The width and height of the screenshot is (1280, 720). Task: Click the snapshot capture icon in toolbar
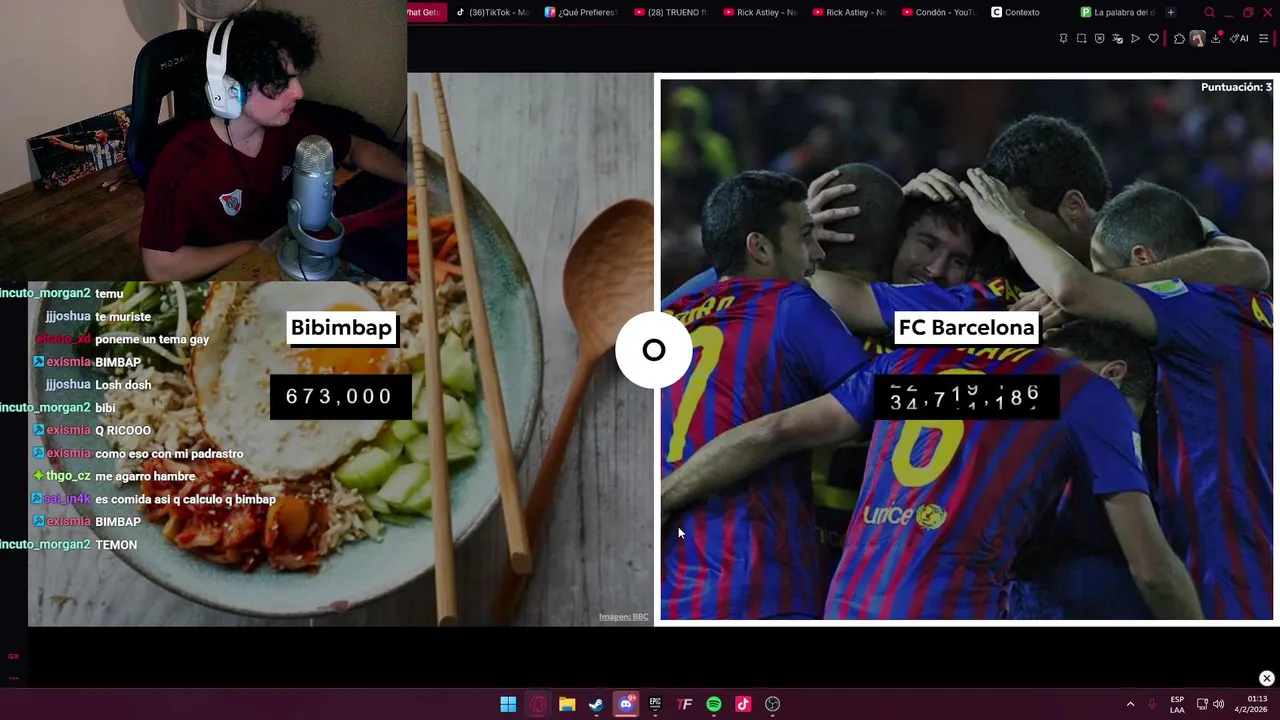[1081, 38]
